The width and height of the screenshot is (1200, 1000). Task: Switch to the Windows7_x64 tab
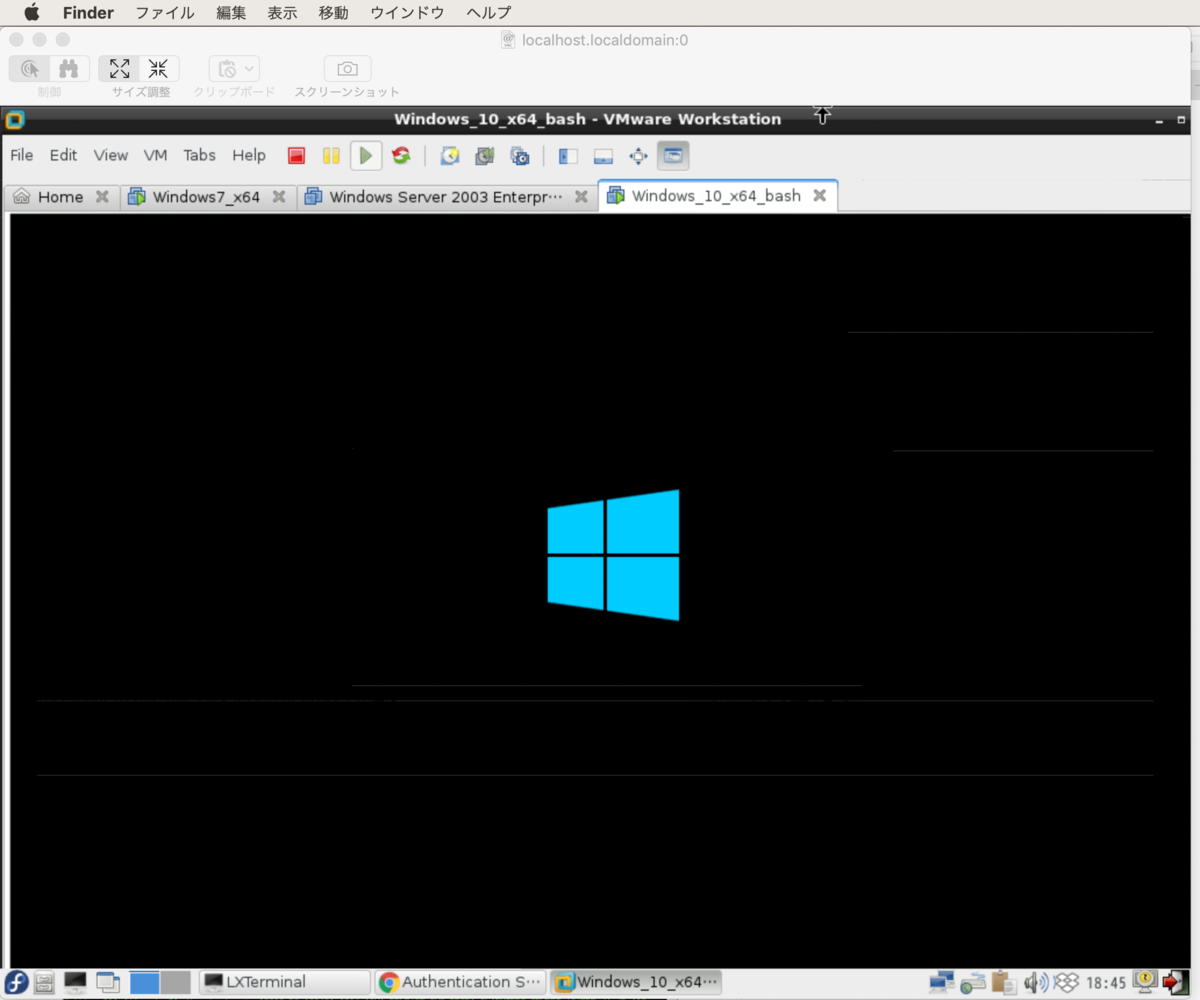click(x=206, y=197)
